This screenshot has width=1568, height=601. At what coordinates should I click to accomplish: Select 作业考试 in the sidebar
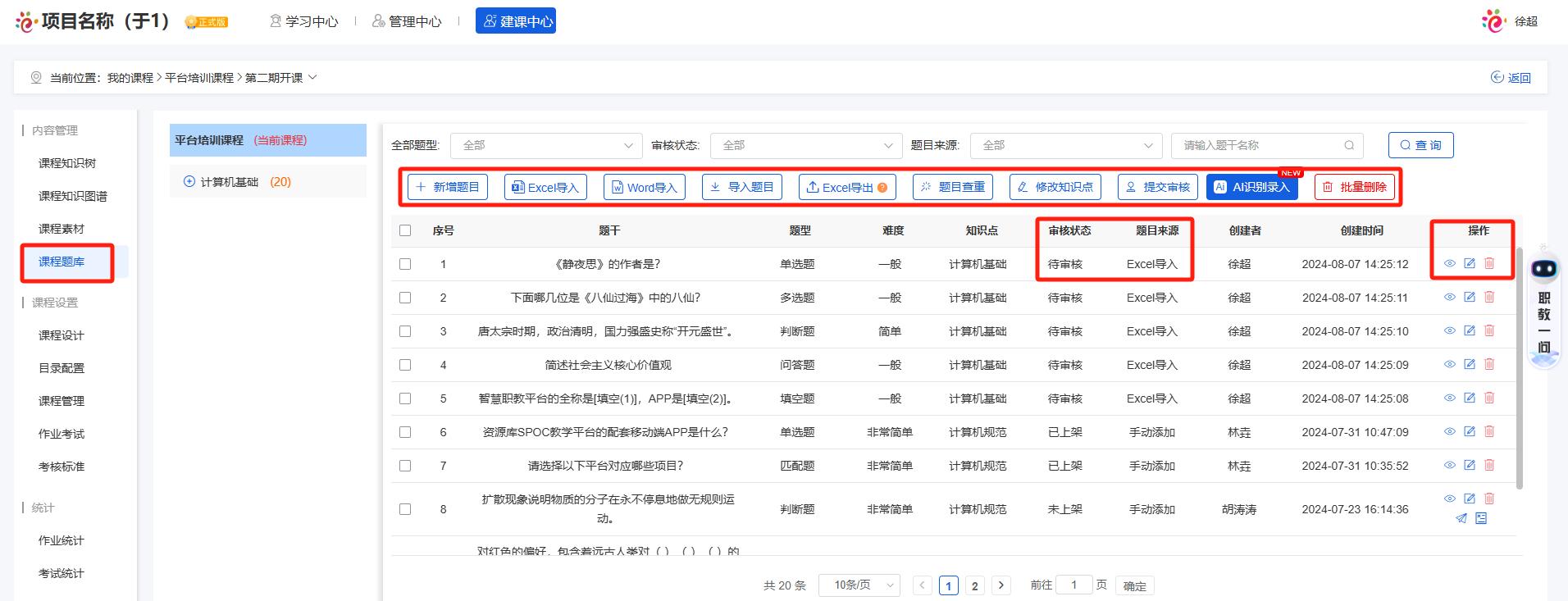tap(62, 434)
